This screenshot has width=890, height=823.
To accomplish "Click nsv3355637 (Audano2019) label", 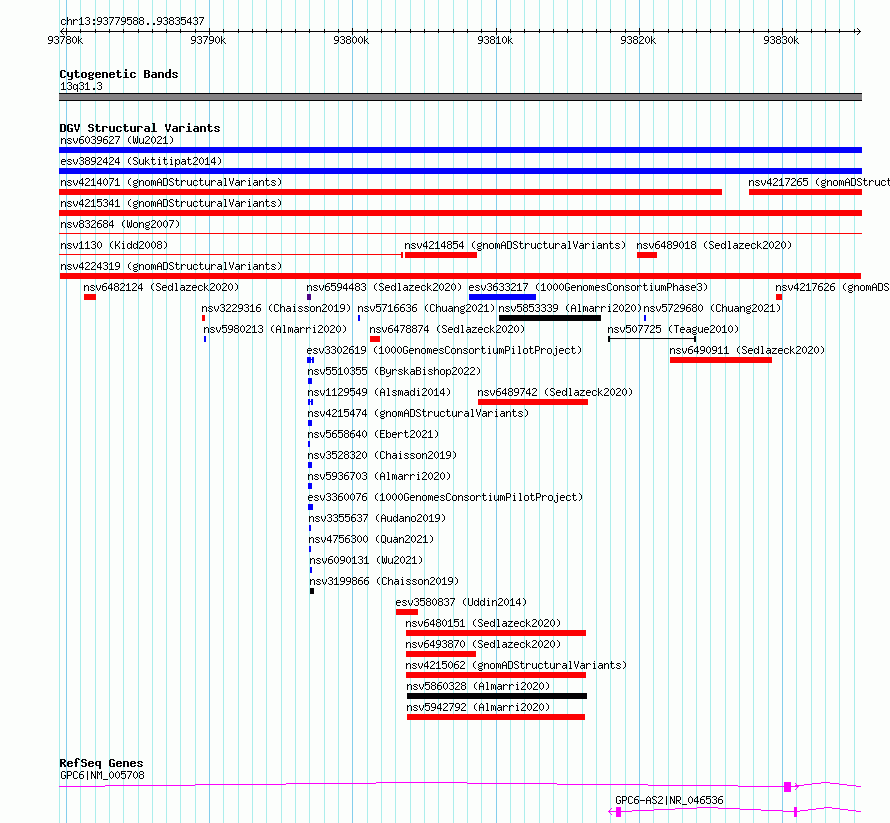I will [x=377, y=518].
